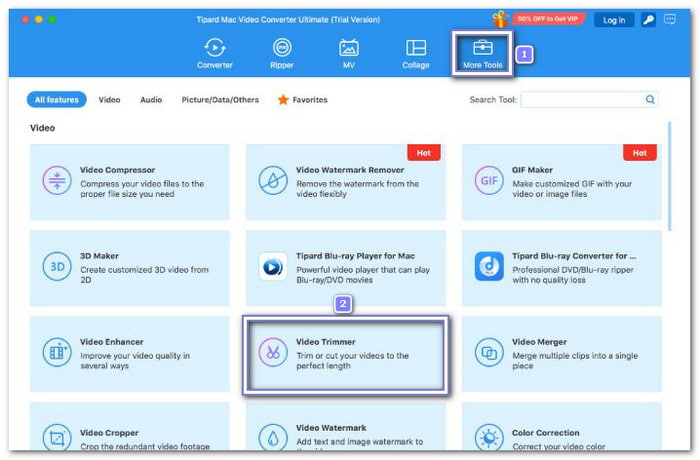700x460 pixels.
Task: Click the Tipard Blu-ray Player icon
Action: [x=273, y=266]
